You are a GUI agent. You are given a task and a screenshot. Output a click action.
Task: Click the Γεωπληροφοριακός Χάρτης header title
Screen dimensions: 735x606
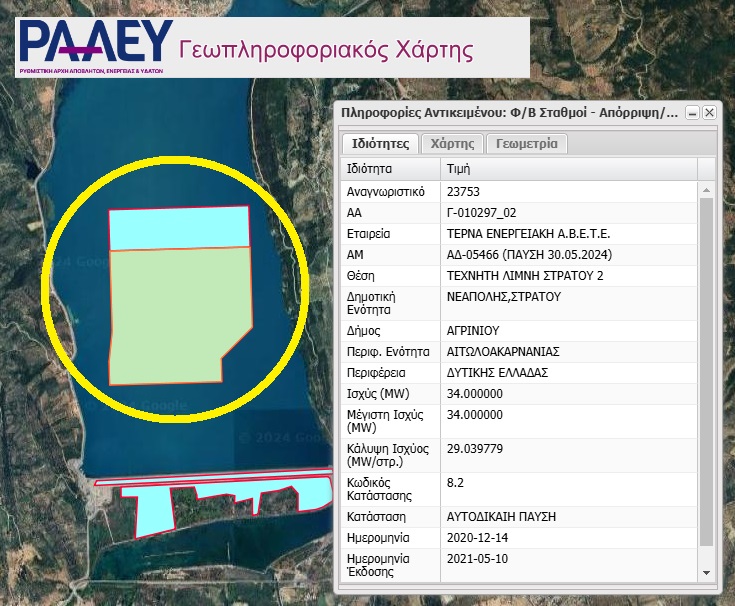click(x=326, y=49)
